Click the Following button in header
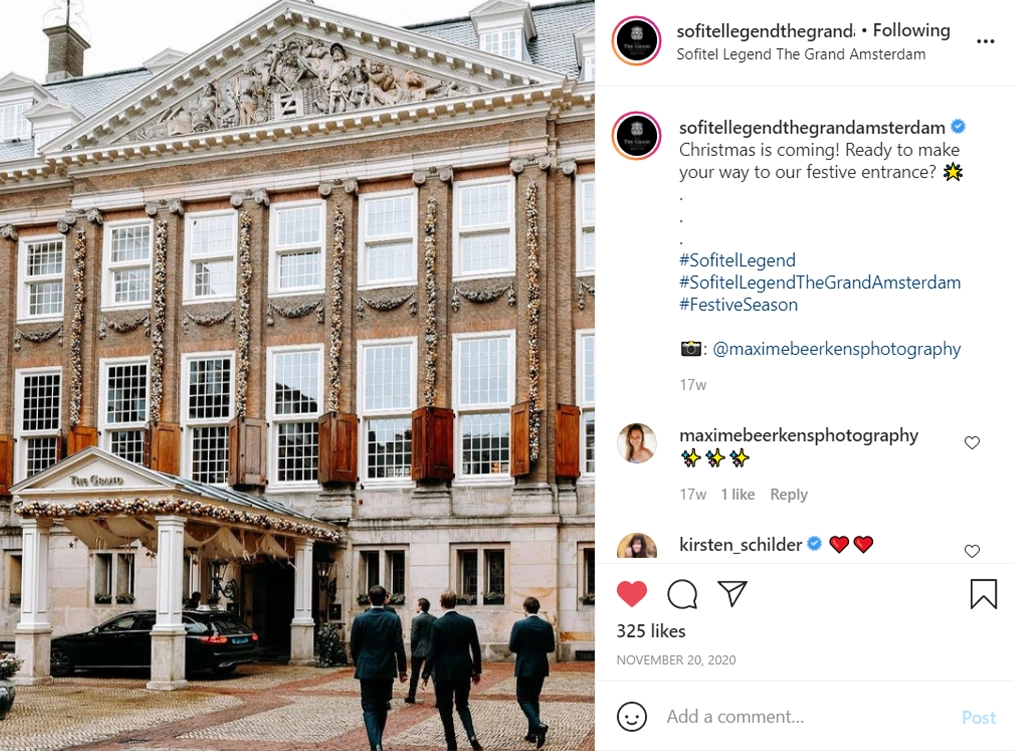The image size is (1014, 751). (x=911, y=30)
